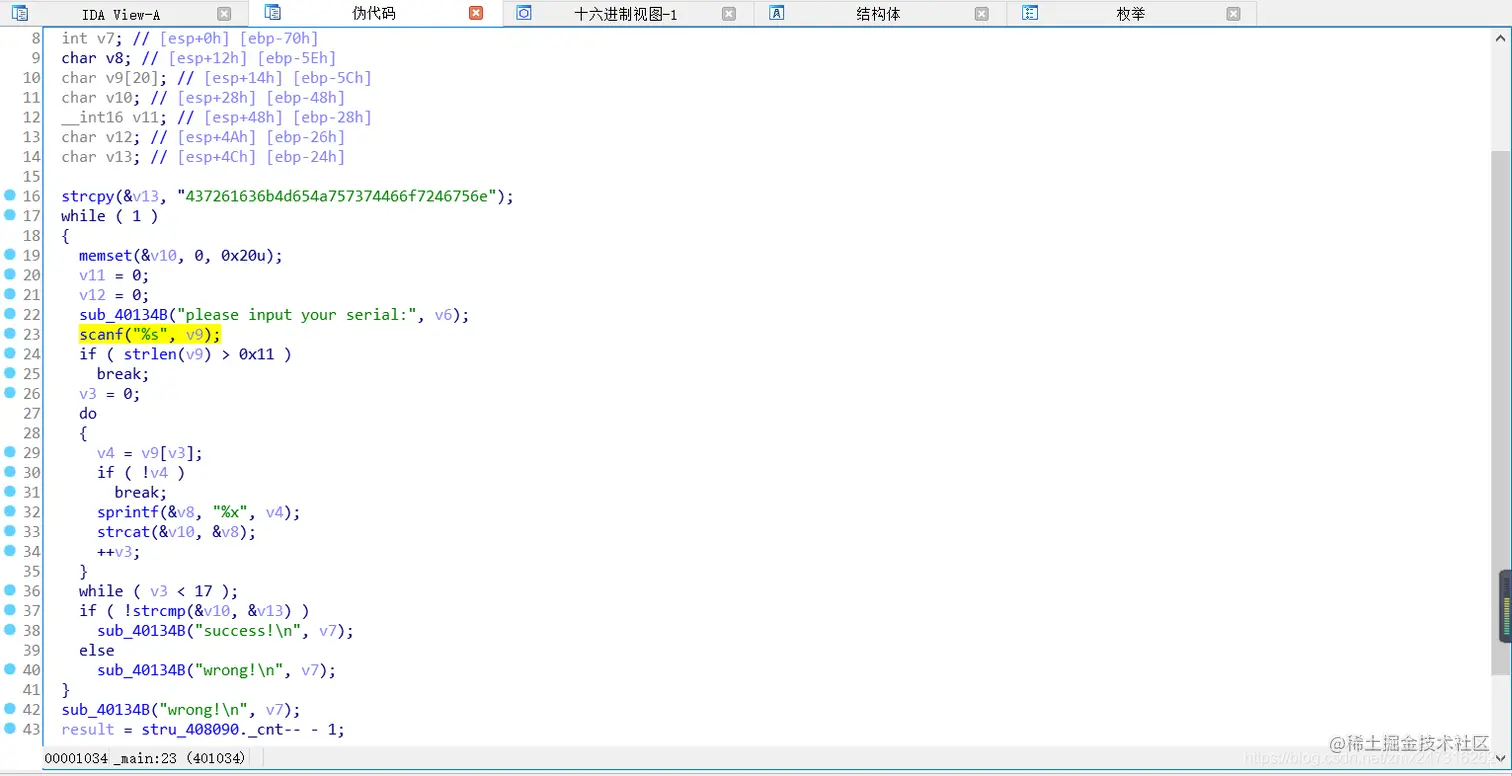Viewport: 1512px width, 776px height.
Task: Switch to the 结构体 structures tab
Action: pyautogui.click(x=878, y=14)
